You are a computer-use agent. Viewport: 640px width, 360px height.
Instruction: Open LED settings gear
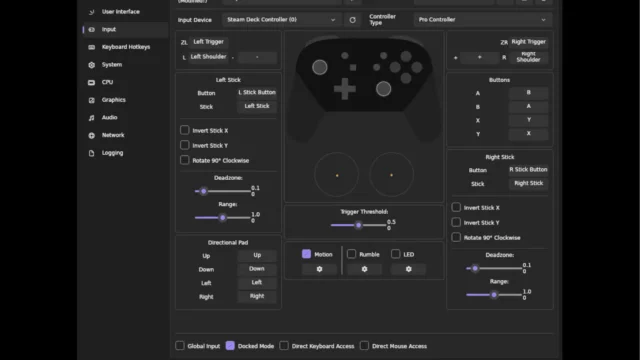(x=408, y=269)
